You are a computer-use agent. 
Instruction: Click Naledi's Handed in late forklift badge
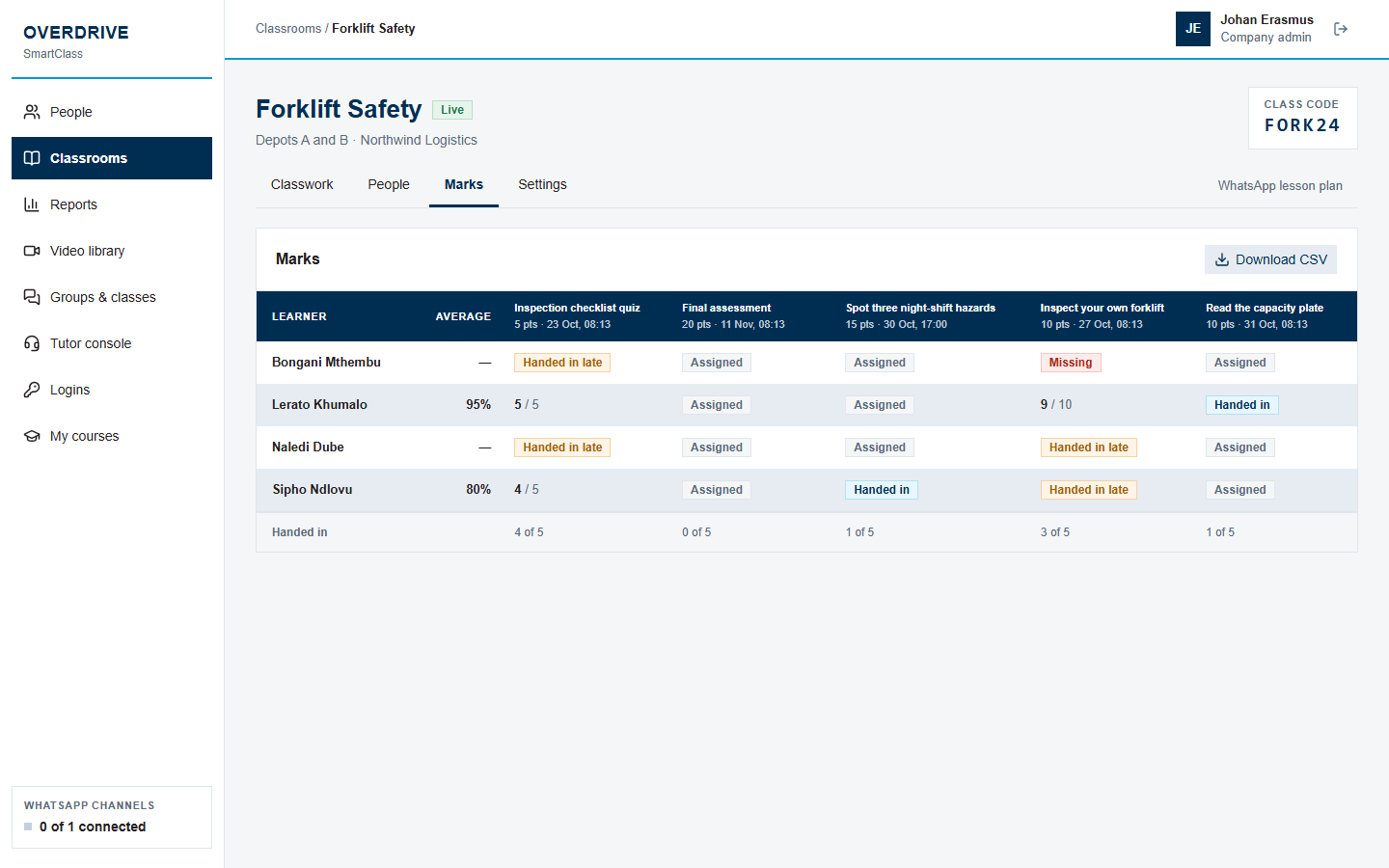[1089, 448]
